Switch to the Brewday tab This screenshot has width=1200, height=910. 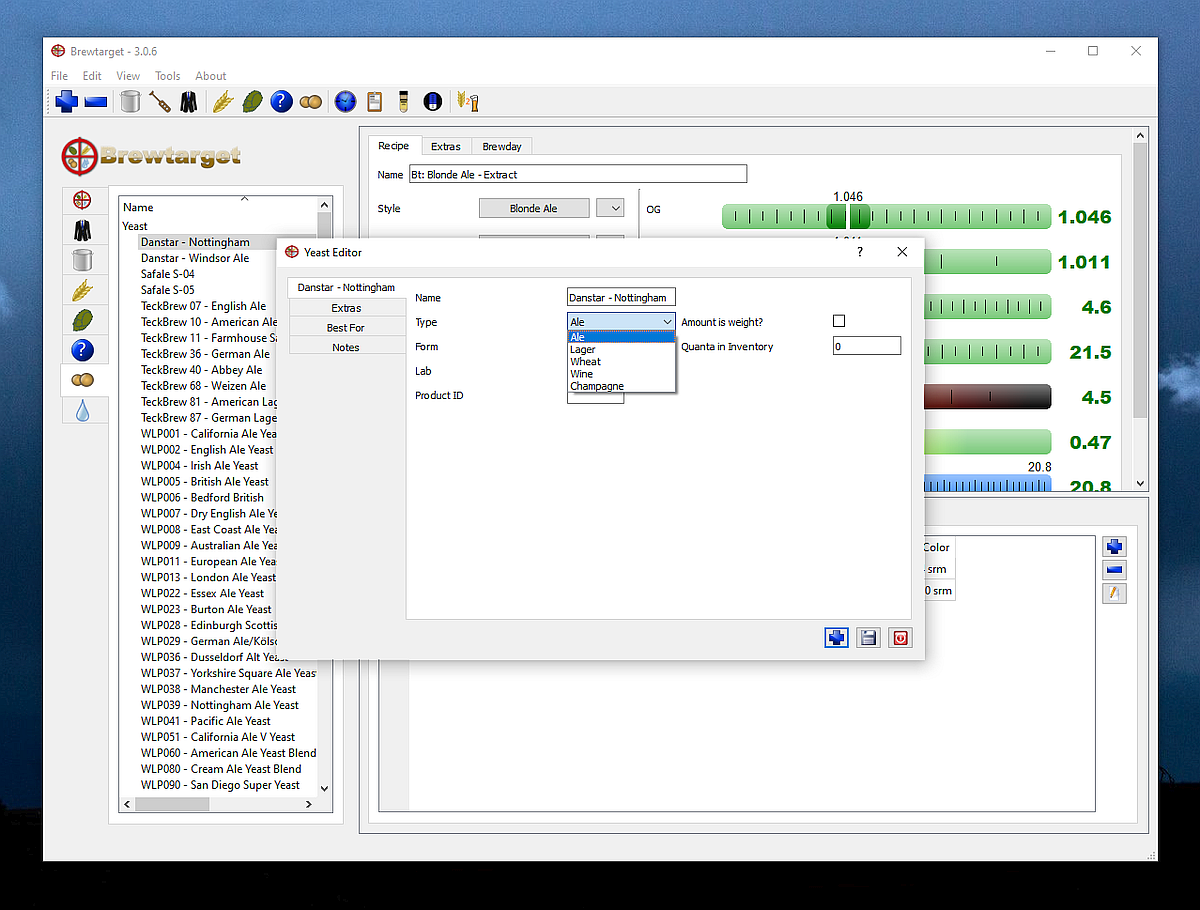pyautogui.click(x=502, y=146)
